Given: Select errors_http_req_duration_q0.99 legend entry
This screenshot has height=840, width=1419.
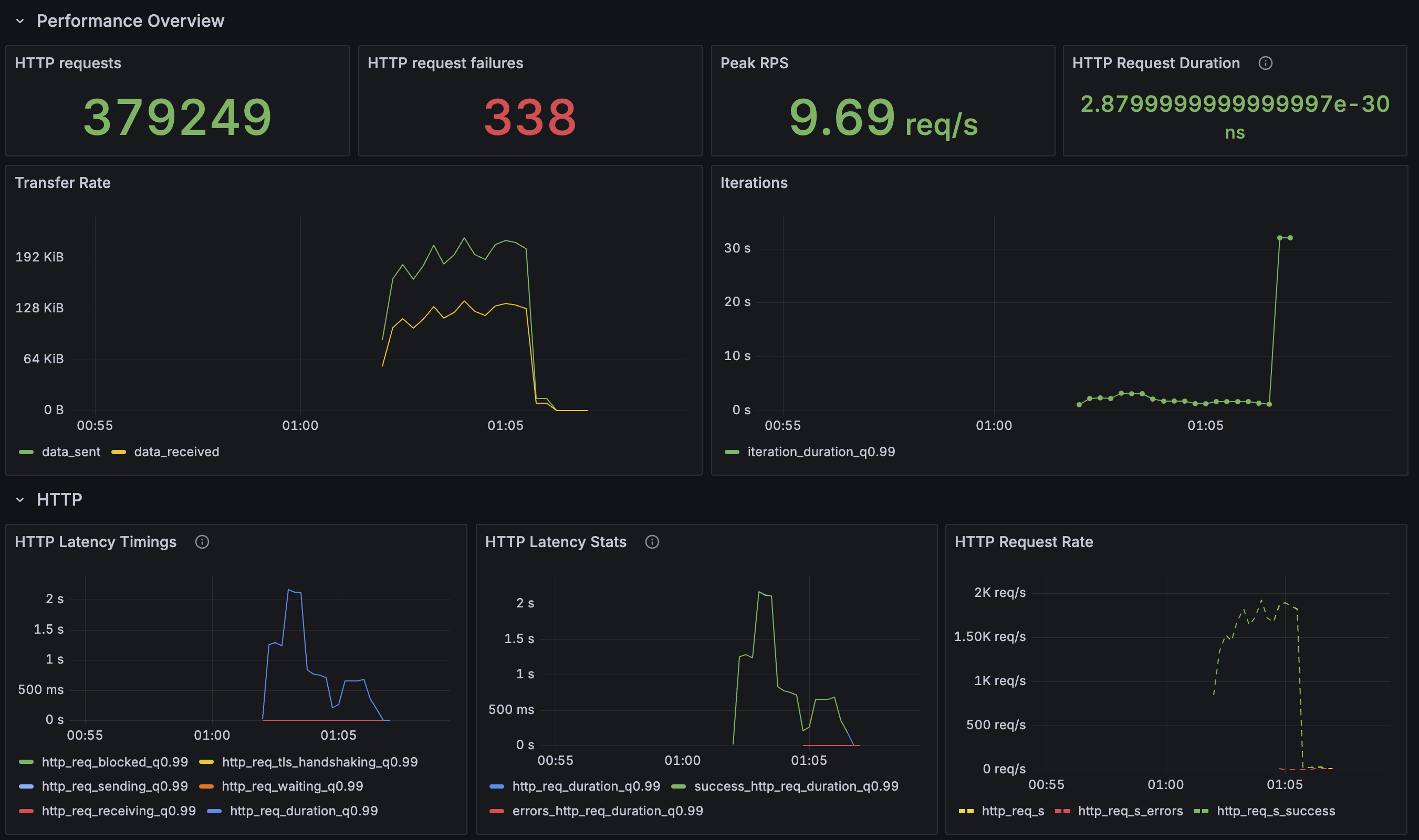Looking at the screenshot, I should (607, 811).
